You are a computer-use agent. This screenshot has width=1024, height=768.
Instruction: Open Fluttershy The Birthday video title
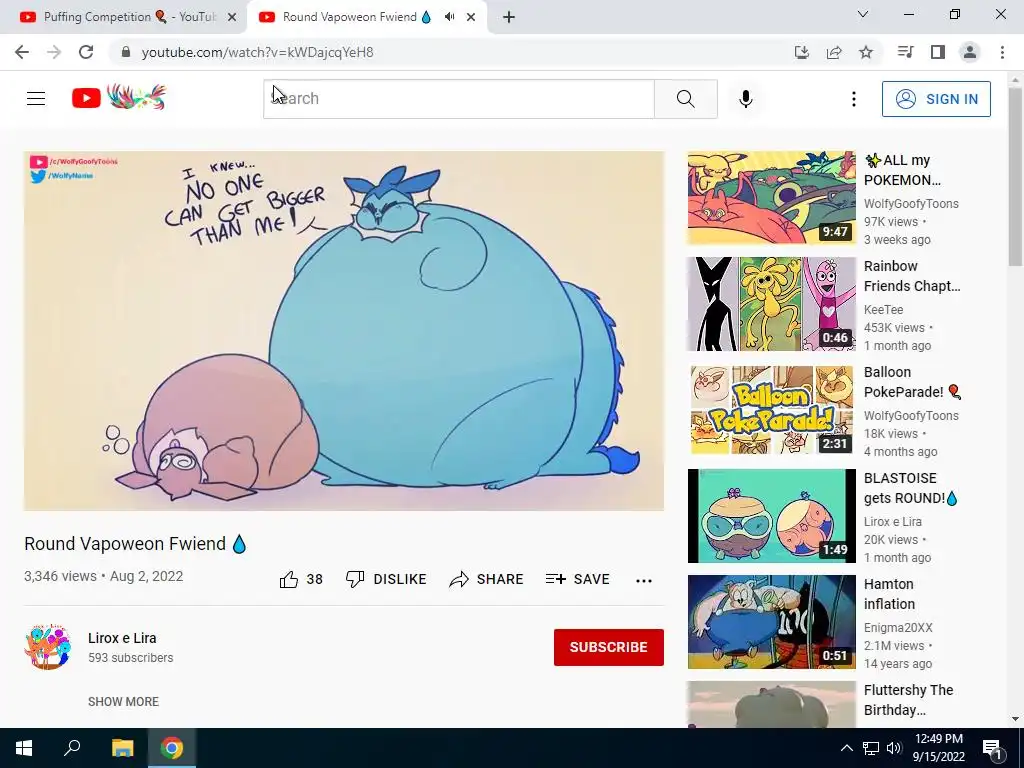tap(908, 700)
